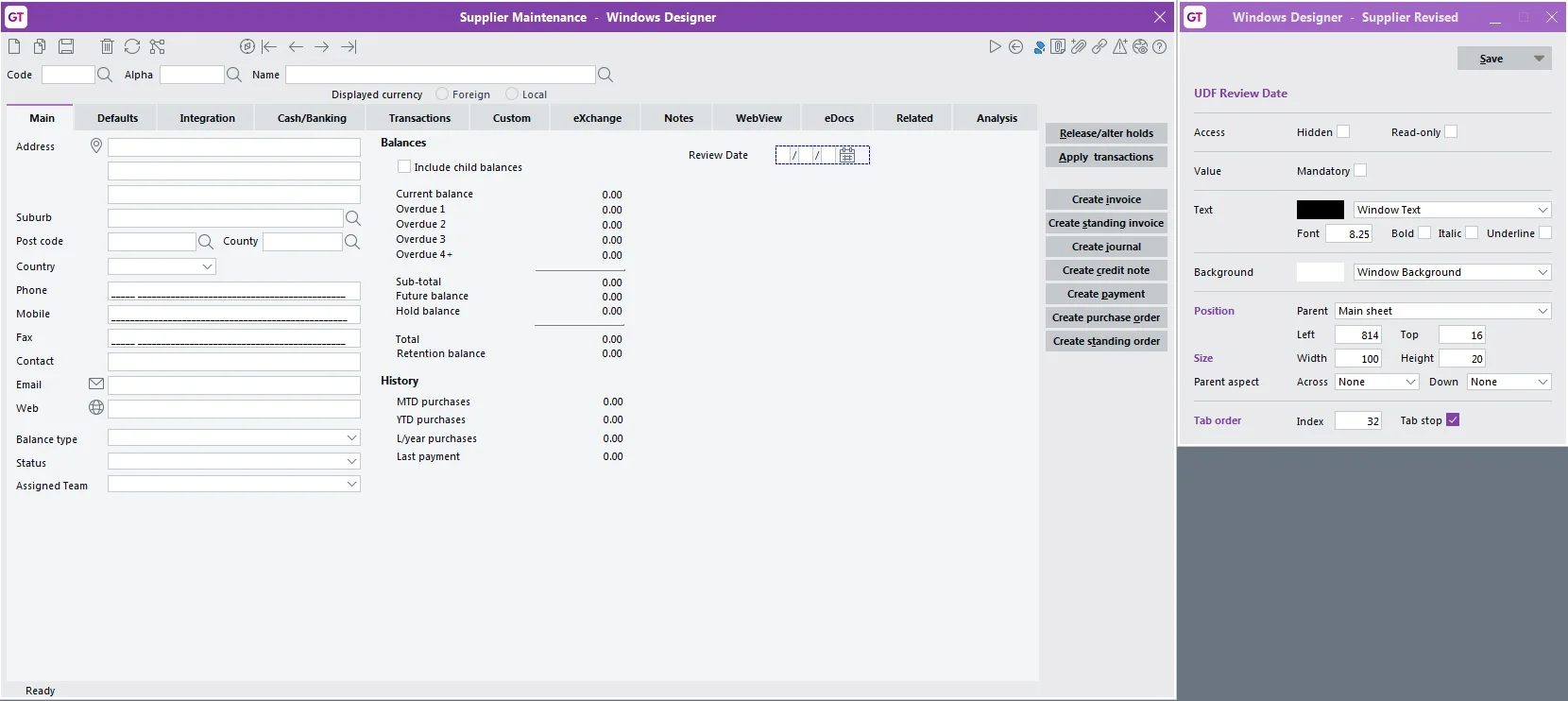
Task: Click the add attachment paperclip icon
Action: pos(1079,46)
